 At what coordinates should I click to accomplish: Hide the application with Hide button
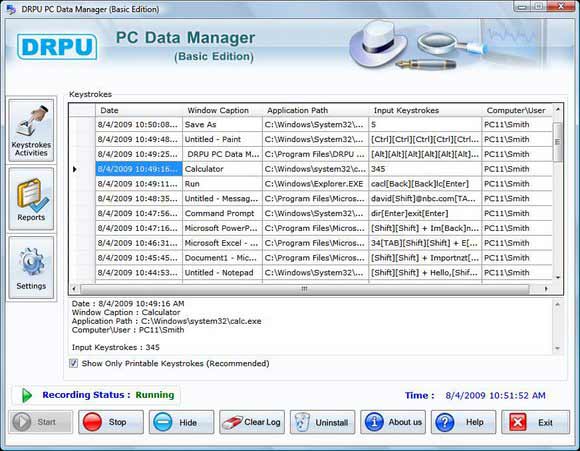181,422
